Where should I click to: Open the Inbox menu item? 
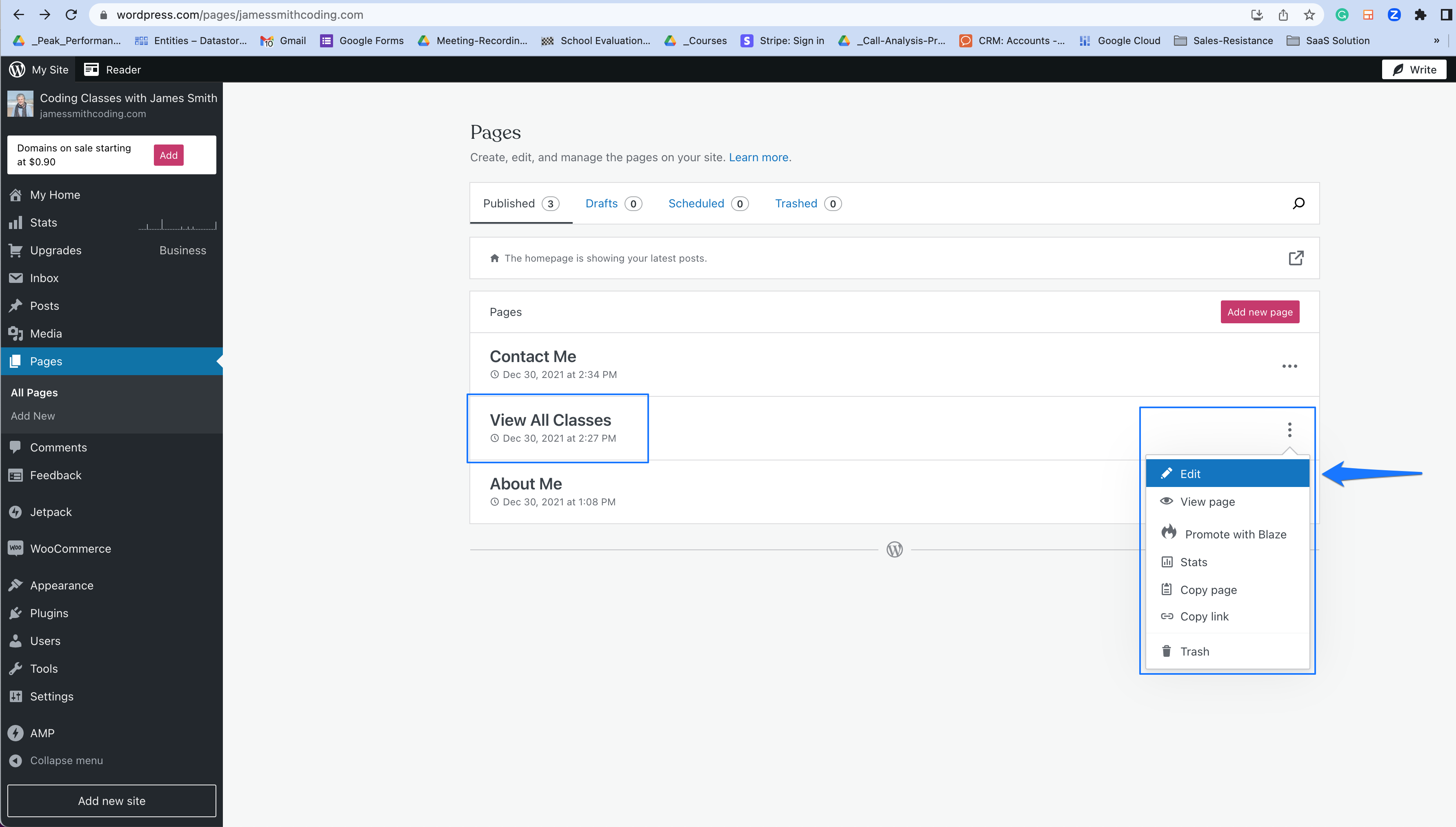click(111, 278)
